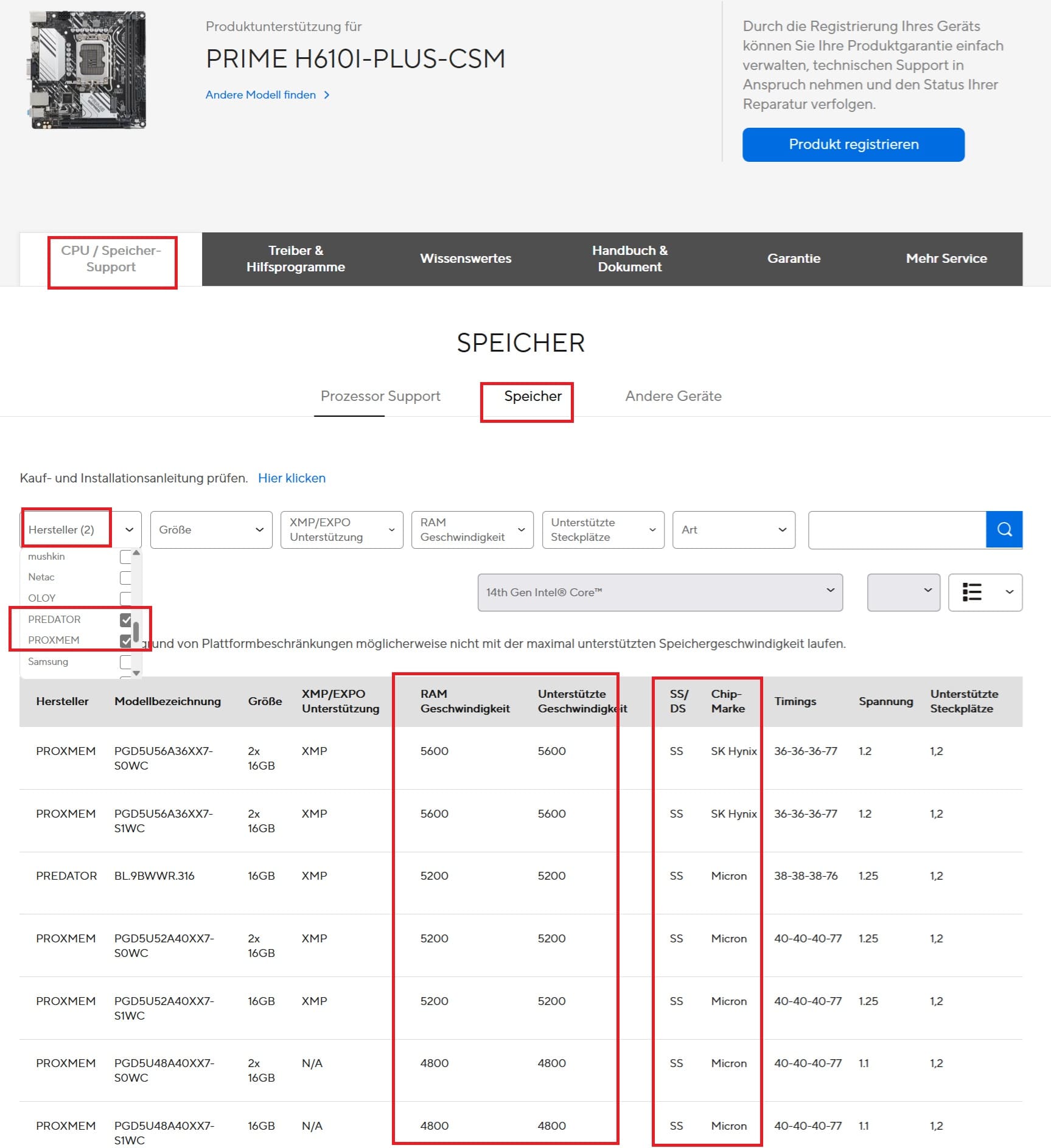Switch to the Treiber & Hilfsprogramme tab
This screenshot has width=1051, height=1148.
tap(296, 259)
